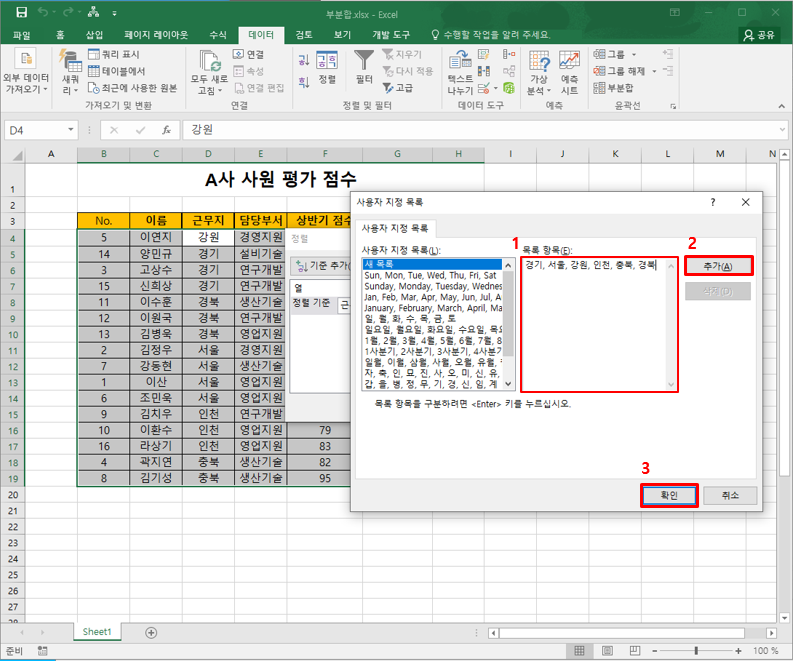Click the macro record icon in status bar
The height and width of the screenshot is (661, 793).
(x=42, y=651)
